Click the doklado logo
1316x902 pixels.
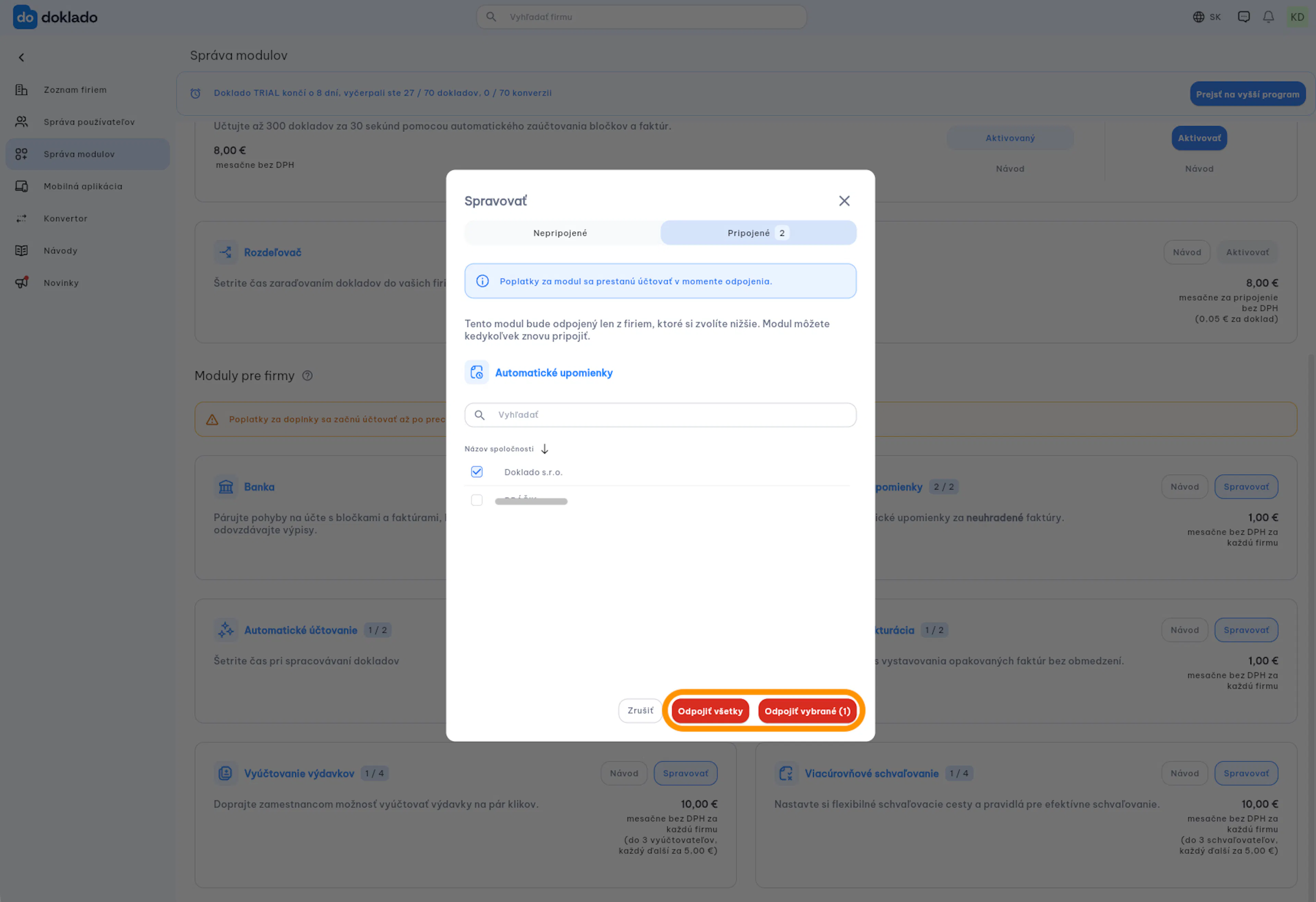pos(55,17)
